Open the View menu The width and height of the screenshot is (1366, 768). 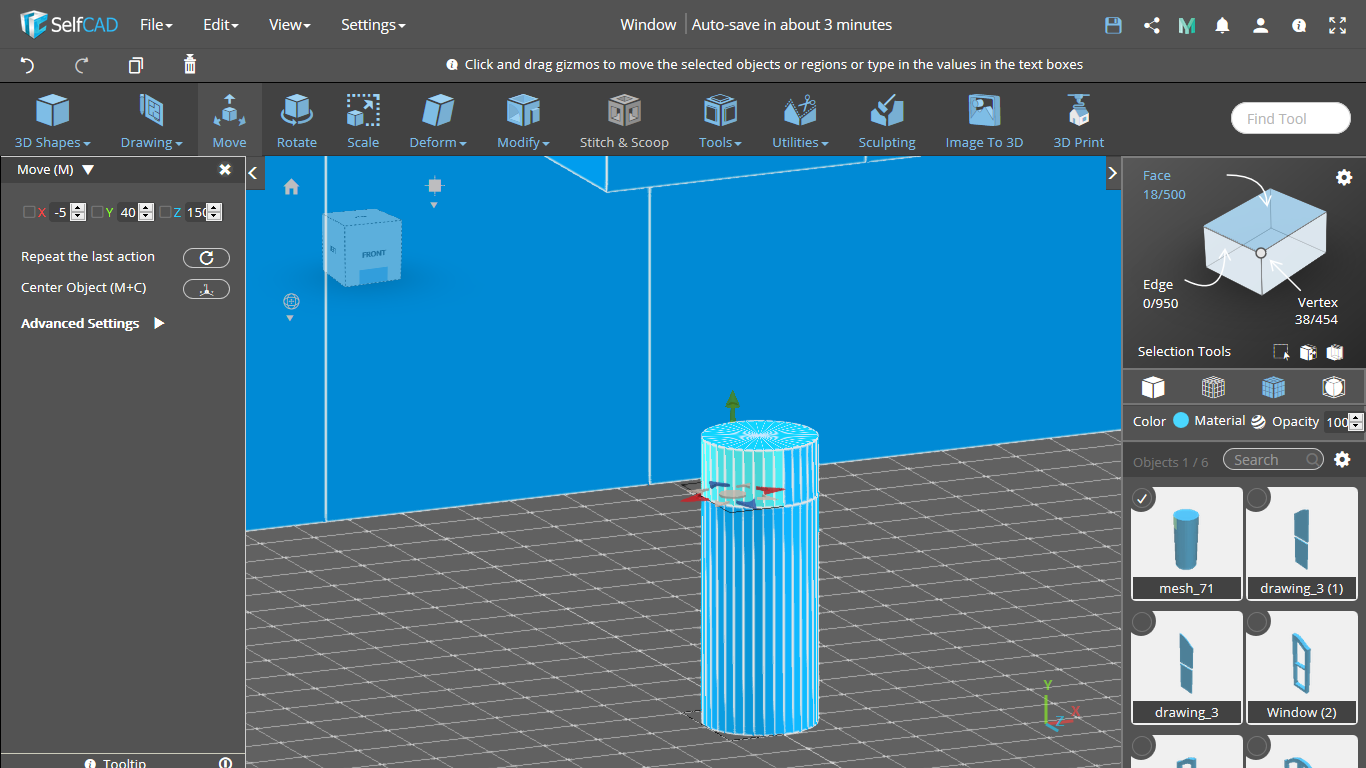point(290,25)
